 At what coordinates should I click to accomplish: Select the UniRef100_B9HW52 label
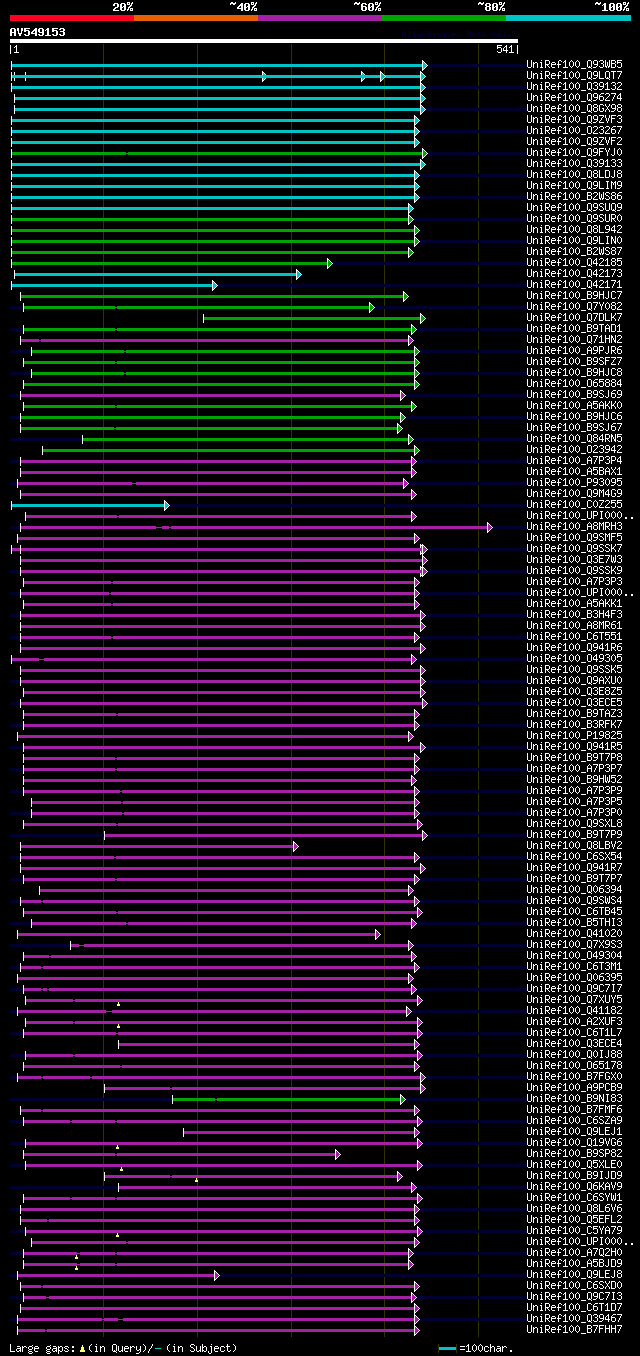[574, 780]
